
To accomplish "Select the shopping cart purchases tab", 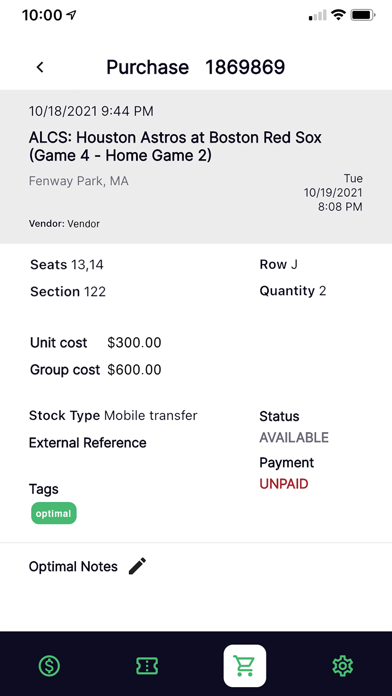I will pyautogui.click(x=245, y=666).
